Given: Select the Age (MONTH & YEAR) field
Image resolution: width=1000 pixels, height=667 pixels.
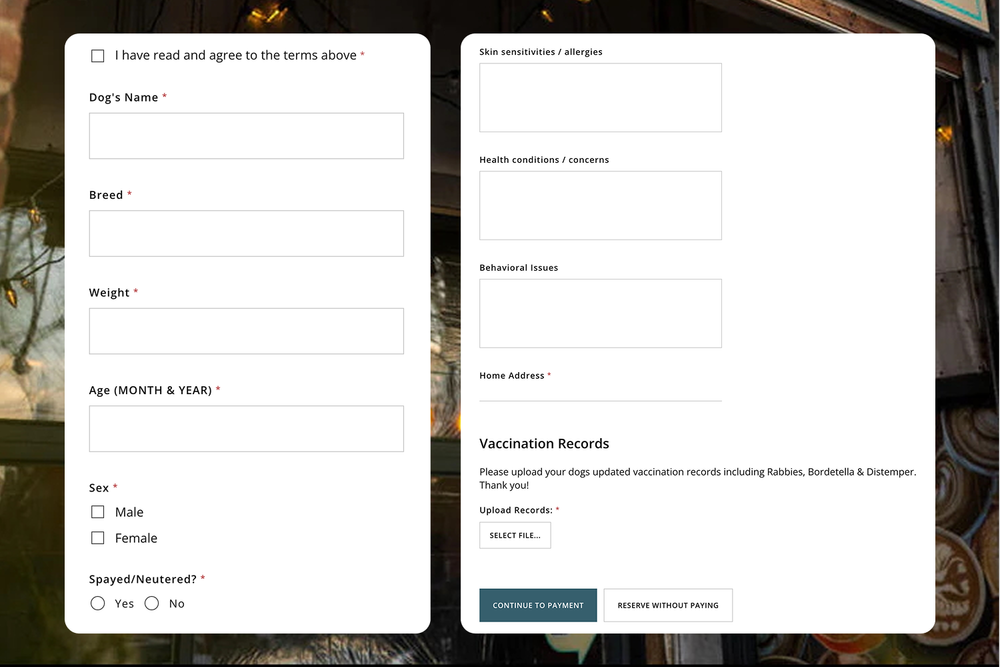Looking at the screenshot, I should click(246, 429).
